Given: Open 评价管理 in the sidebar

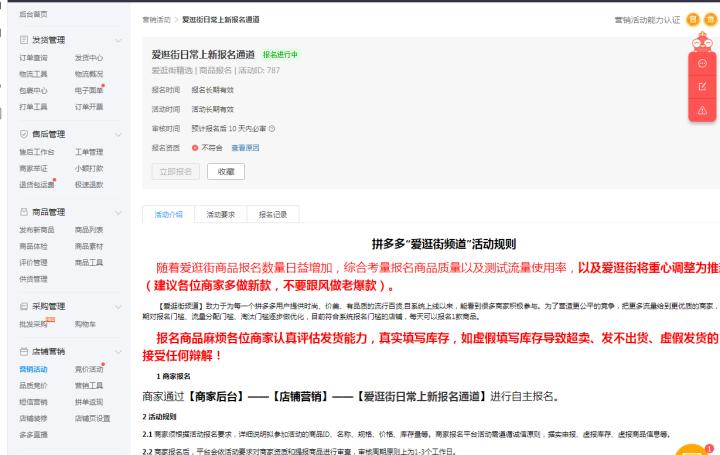Looking at the screenshot, I should pyautogui.click(x=33, y=263).
